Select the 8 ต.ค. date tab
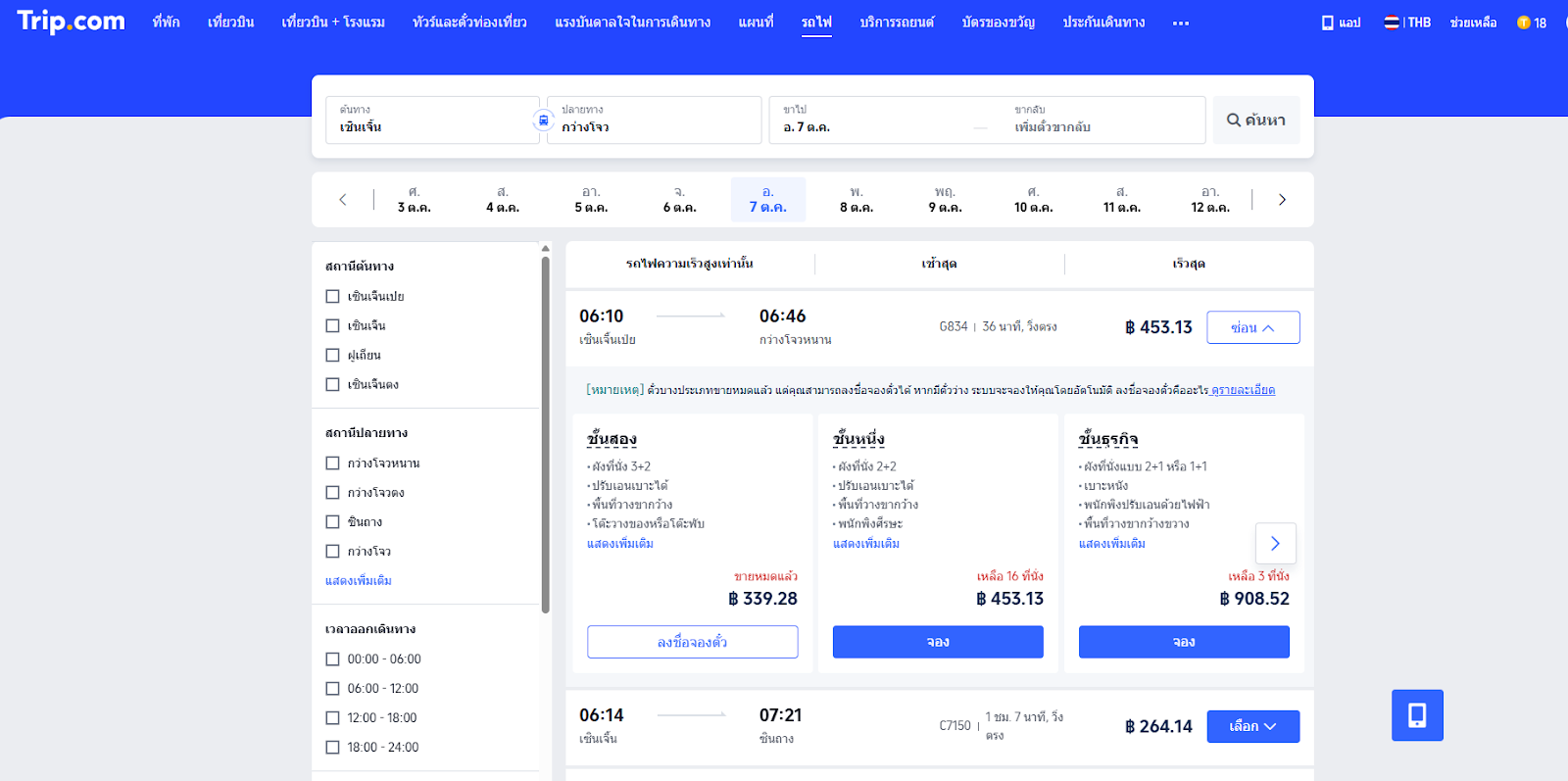The image size is (1568, 781). click(856, 200)
